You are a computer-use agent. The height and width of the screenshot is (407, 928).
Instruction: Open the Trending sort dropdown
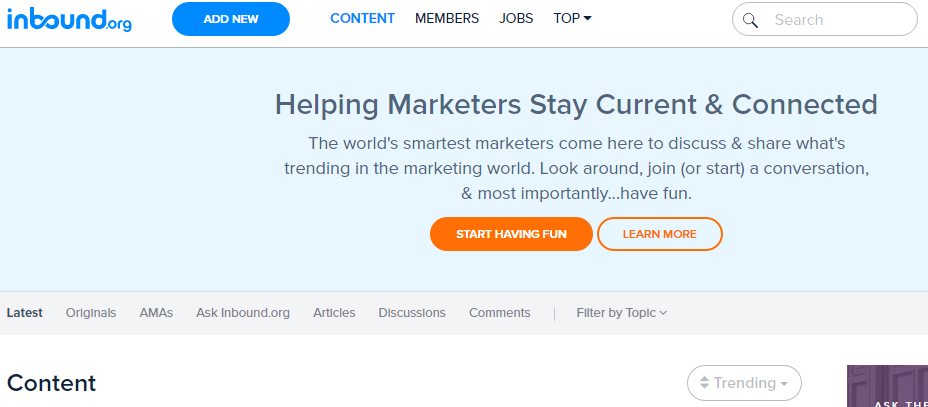(x=744, y=383)
